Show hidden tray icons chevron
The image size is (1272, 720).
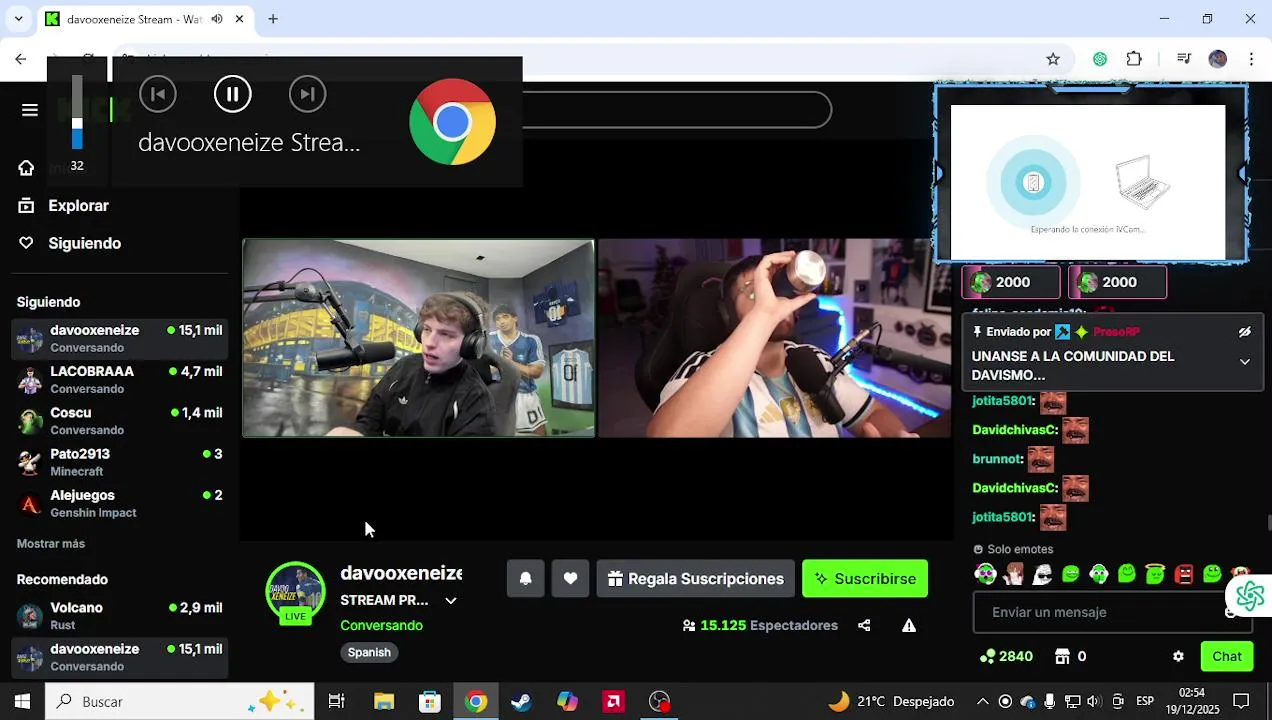[x=982, y=702]
